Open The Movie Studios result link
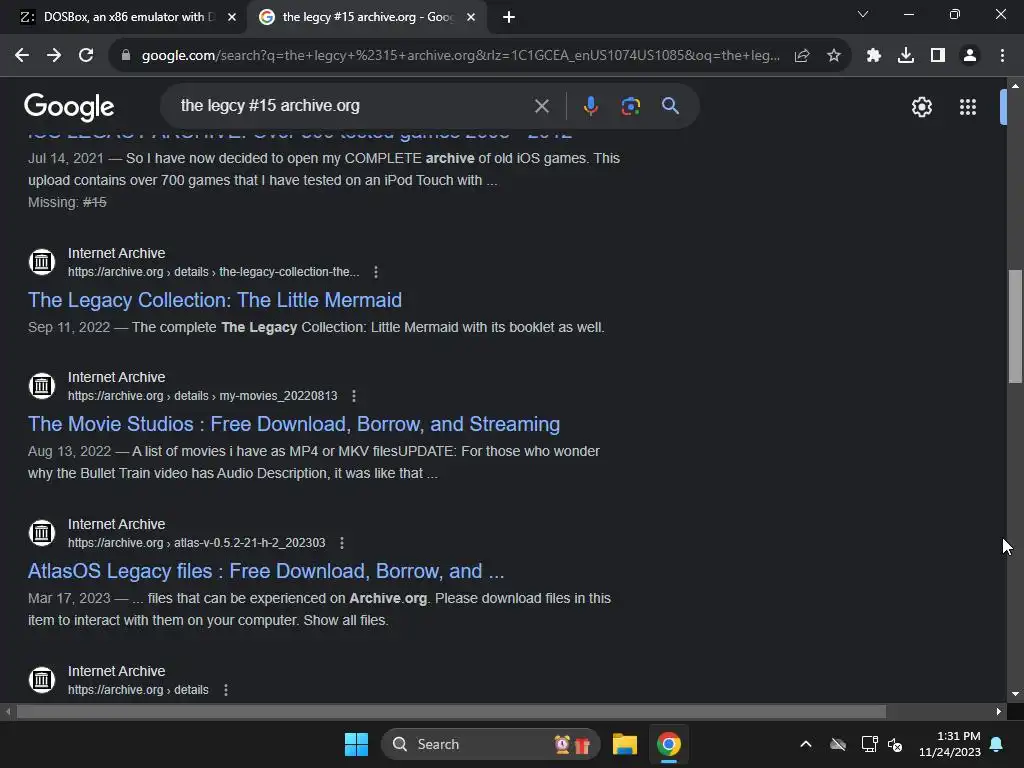Viewport: 1024px width, 768px height. (294, 424)
